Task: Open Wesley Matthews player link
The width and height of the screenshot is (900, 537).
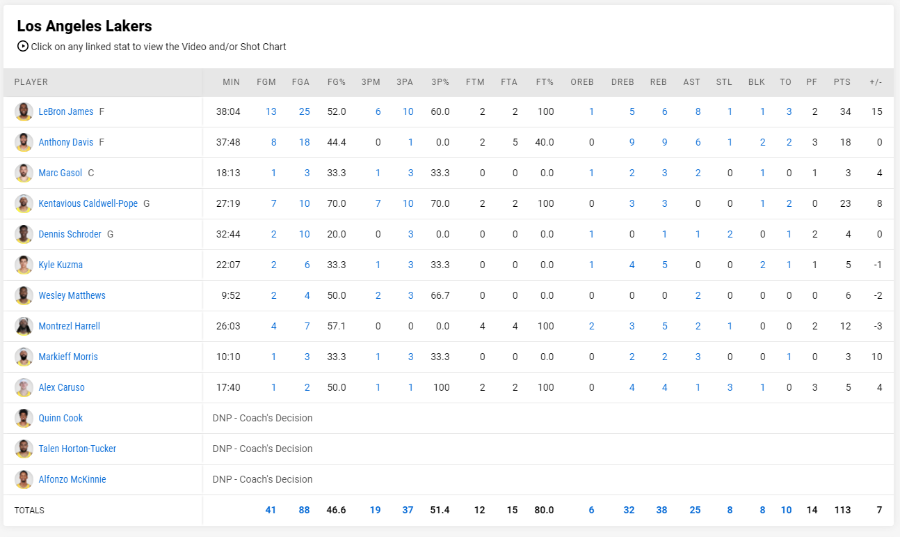Action: [x=72, y=295]
